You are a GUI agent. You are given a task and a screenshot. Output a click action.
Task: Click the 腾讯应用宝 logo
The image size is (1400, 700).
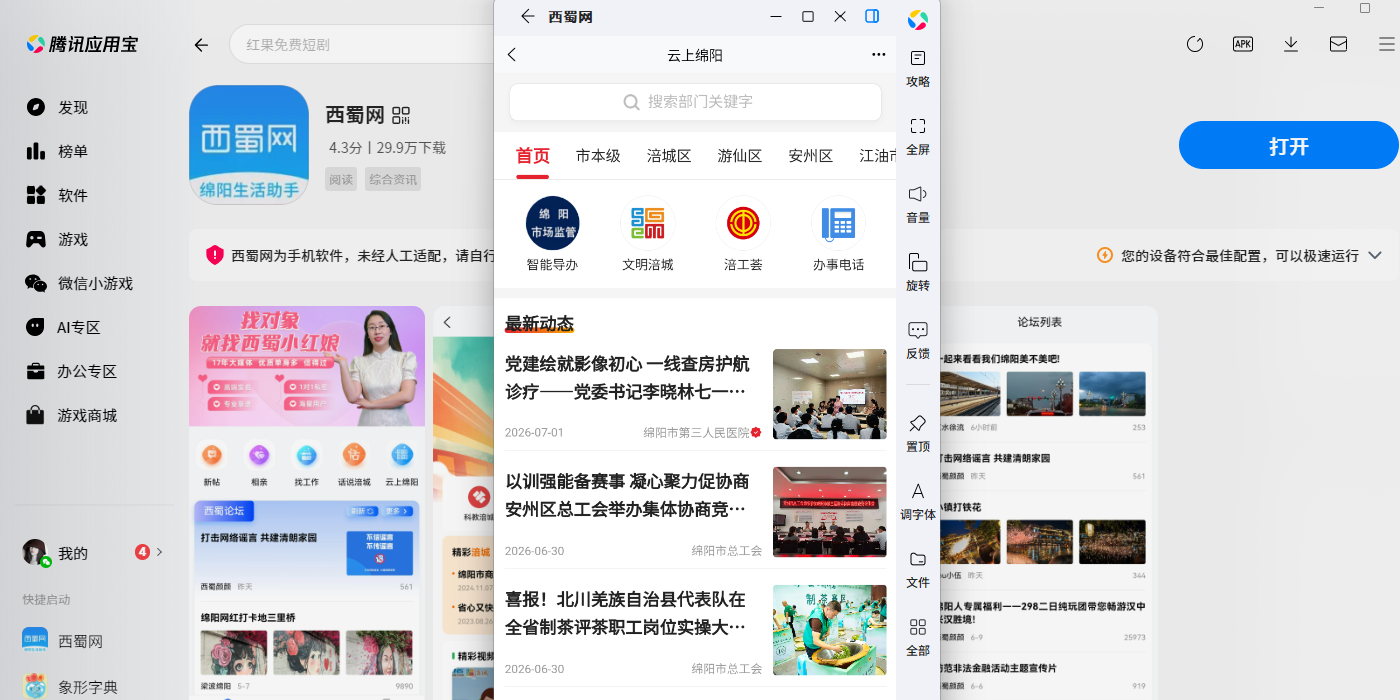(x=82, y=44)
